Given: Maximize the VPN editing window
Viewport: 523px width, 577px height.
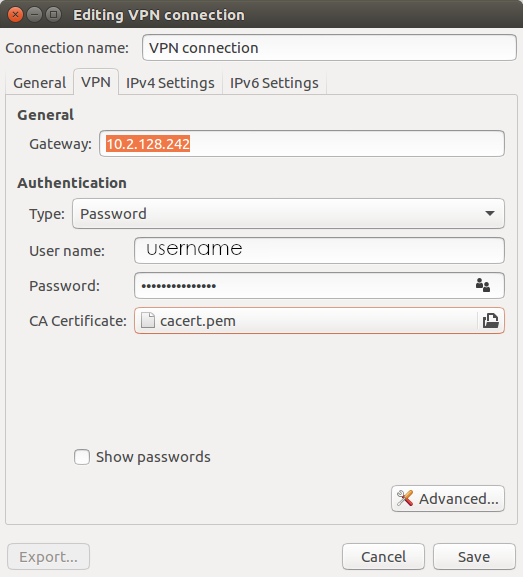Looking at the screenshot, I should tap(53, 15).
